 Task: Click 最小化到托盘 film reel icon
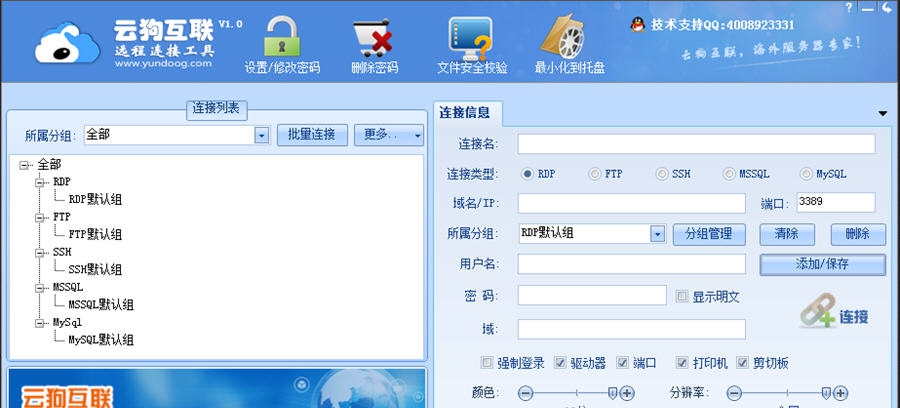tap(564, 37)
